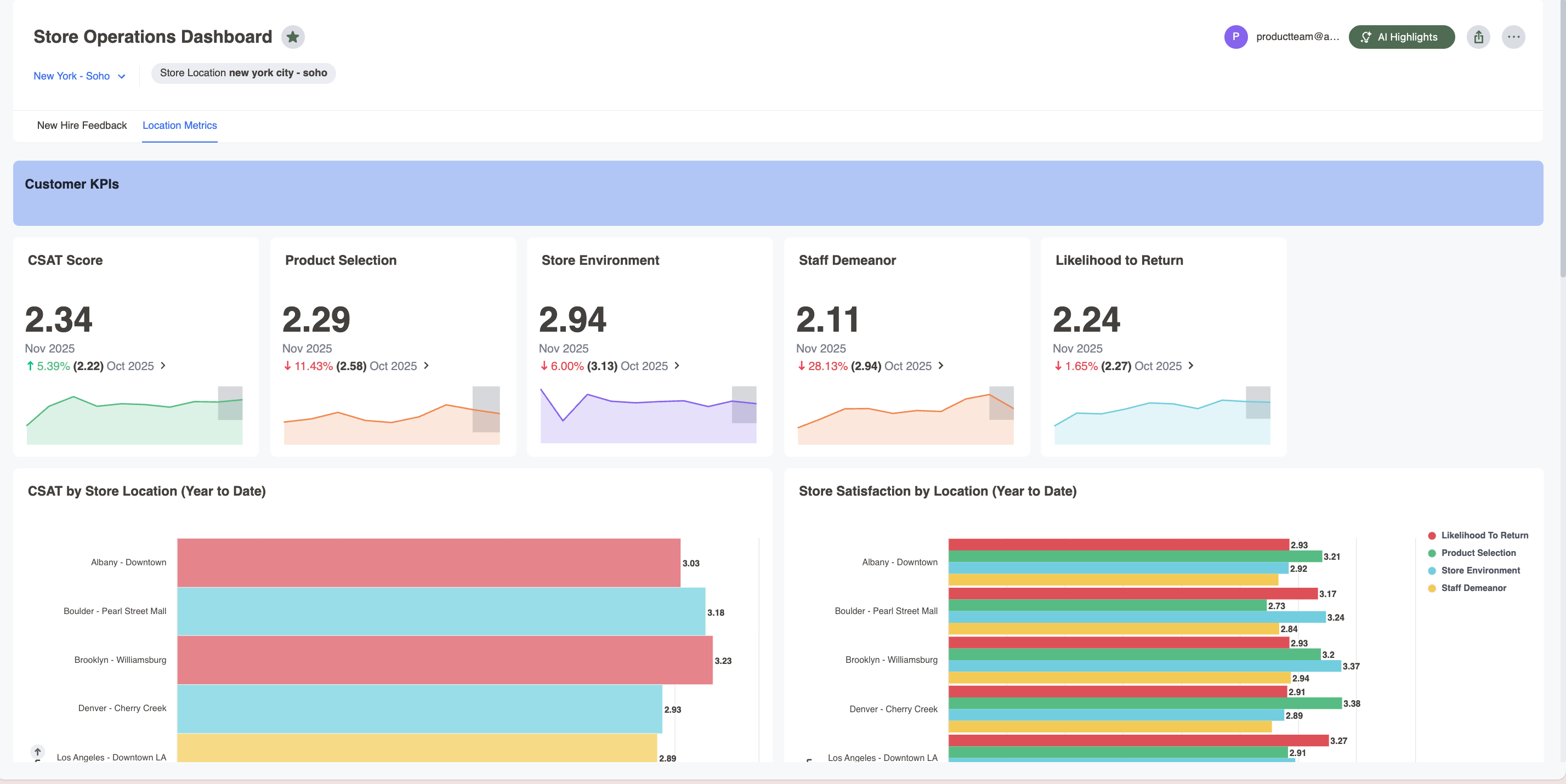1566x784 pixels.
Task: Open the three-dot more options menu
Action: click(x=1514, y=37)
